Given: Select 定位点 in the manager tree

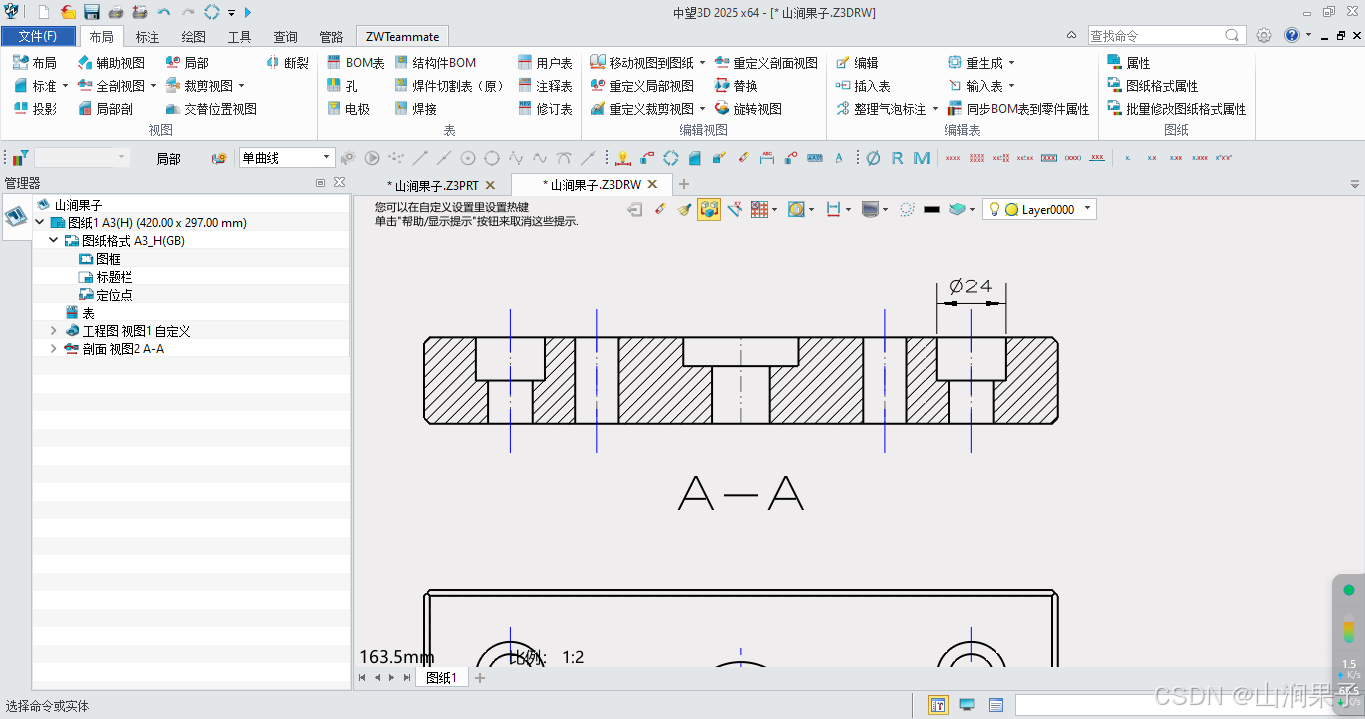Looking at the screenshot, I should tap(113, 295).
